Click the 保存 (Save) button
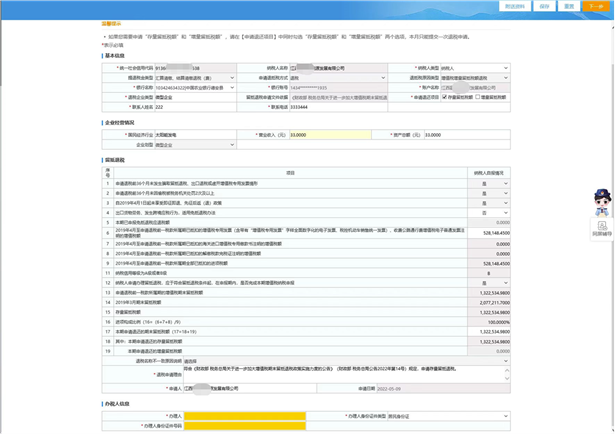This screenshot has height=434, width=615. coord(544,6)
